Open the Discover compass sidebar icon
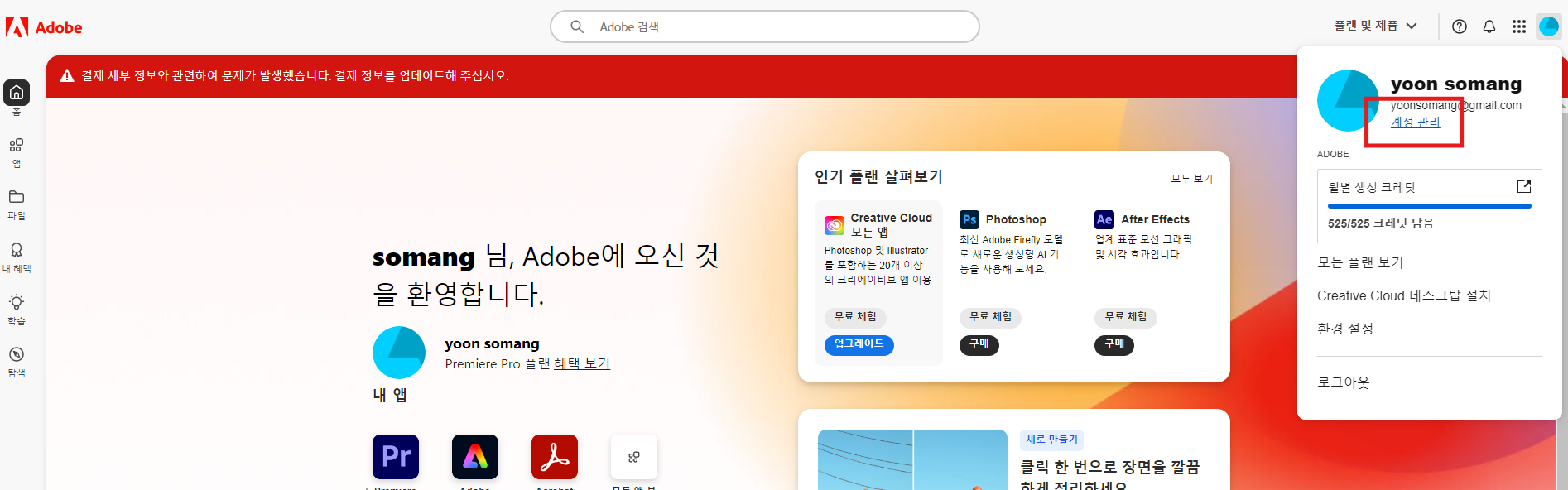 coord(17,354)
